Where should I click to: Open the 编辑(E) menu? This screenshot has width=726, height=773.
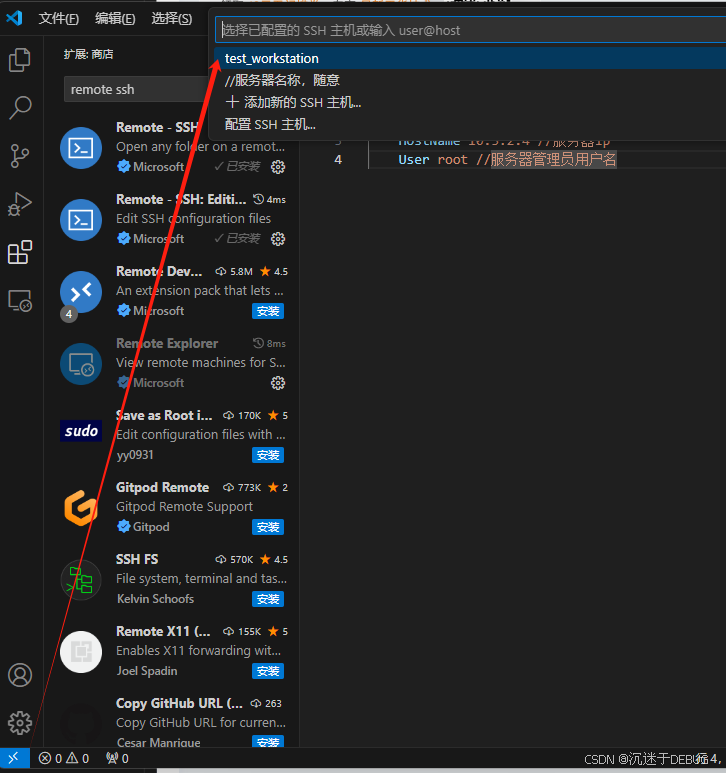[115, 19]
